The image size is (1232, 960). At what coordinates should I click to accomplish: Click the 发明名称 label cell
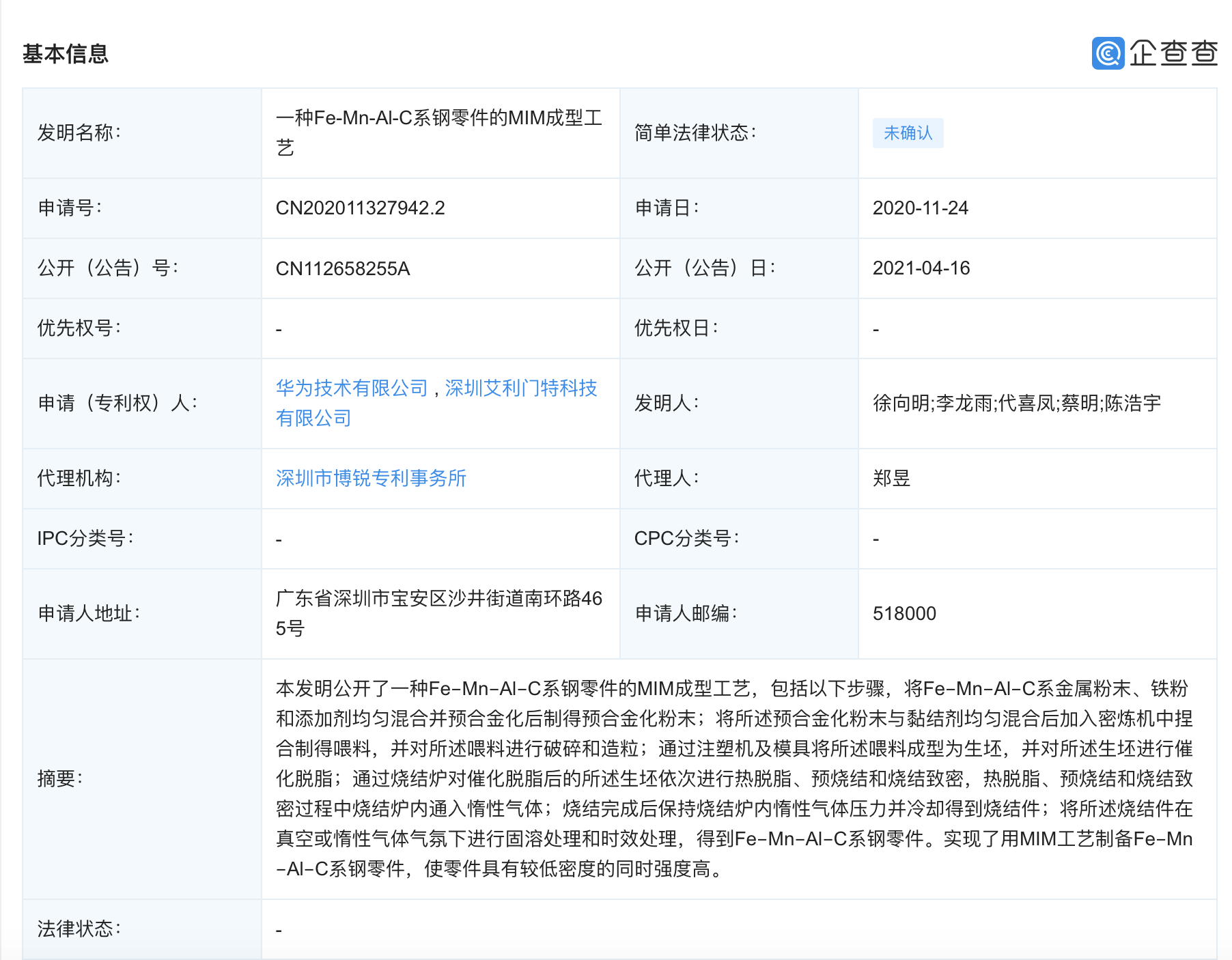[x=142, y=133]
